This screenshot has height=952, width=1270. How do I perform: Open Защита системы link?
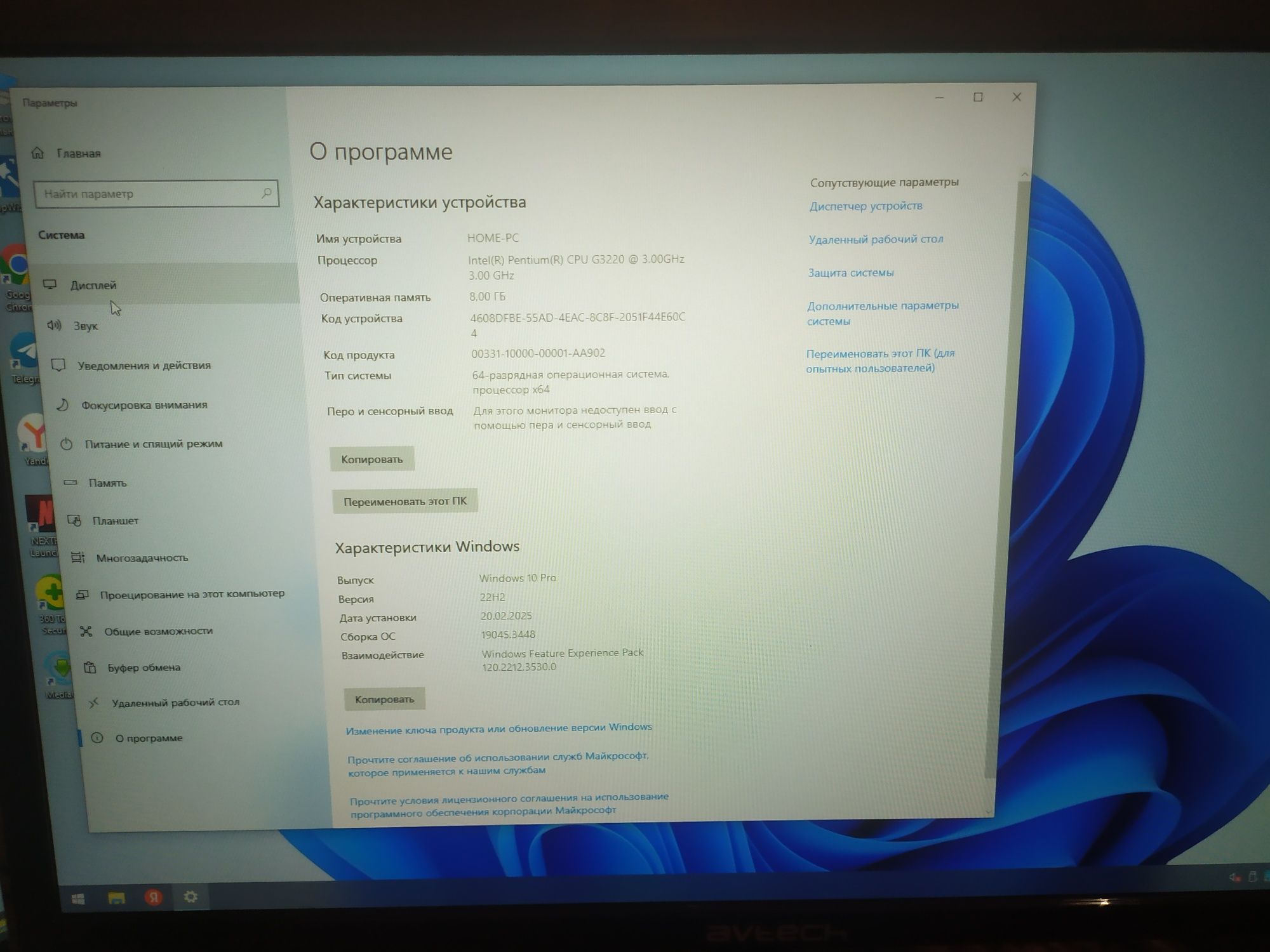(851, 273)
